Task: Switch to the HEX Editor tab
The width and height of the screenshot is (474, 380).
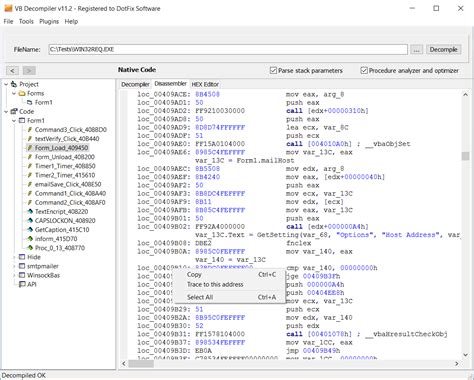Action: click(x=205, y=84)
